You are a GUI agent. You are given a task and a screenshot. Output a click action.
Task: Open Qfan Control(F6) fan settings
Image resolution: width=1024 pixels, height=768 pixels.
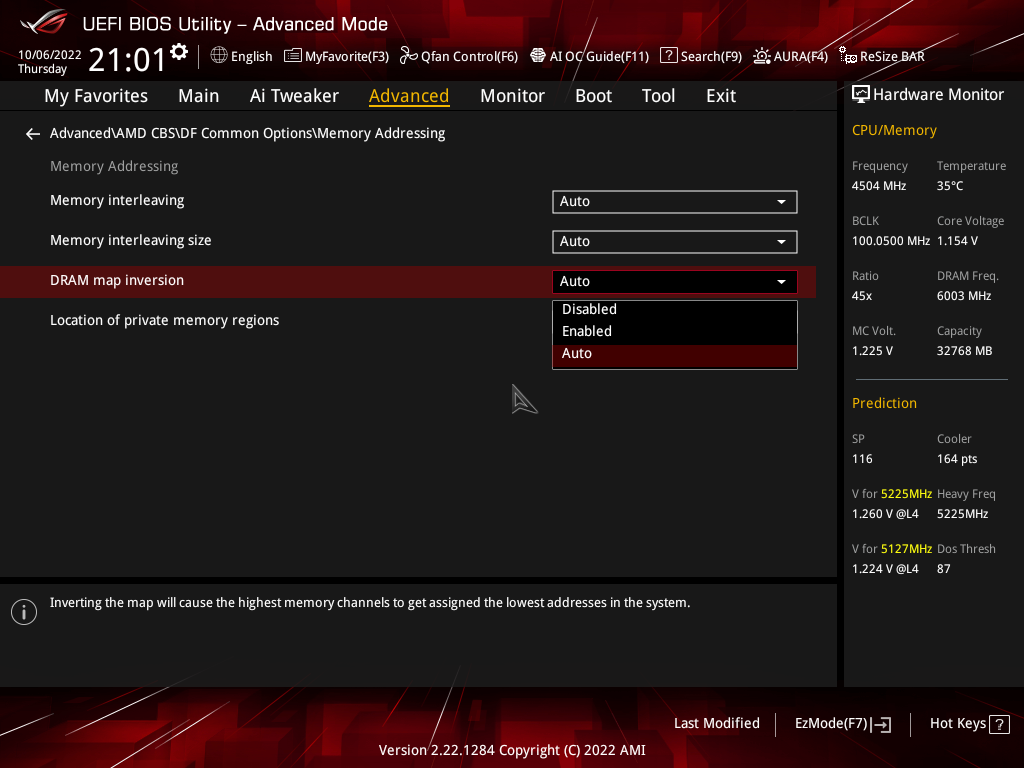pos(459,56)
